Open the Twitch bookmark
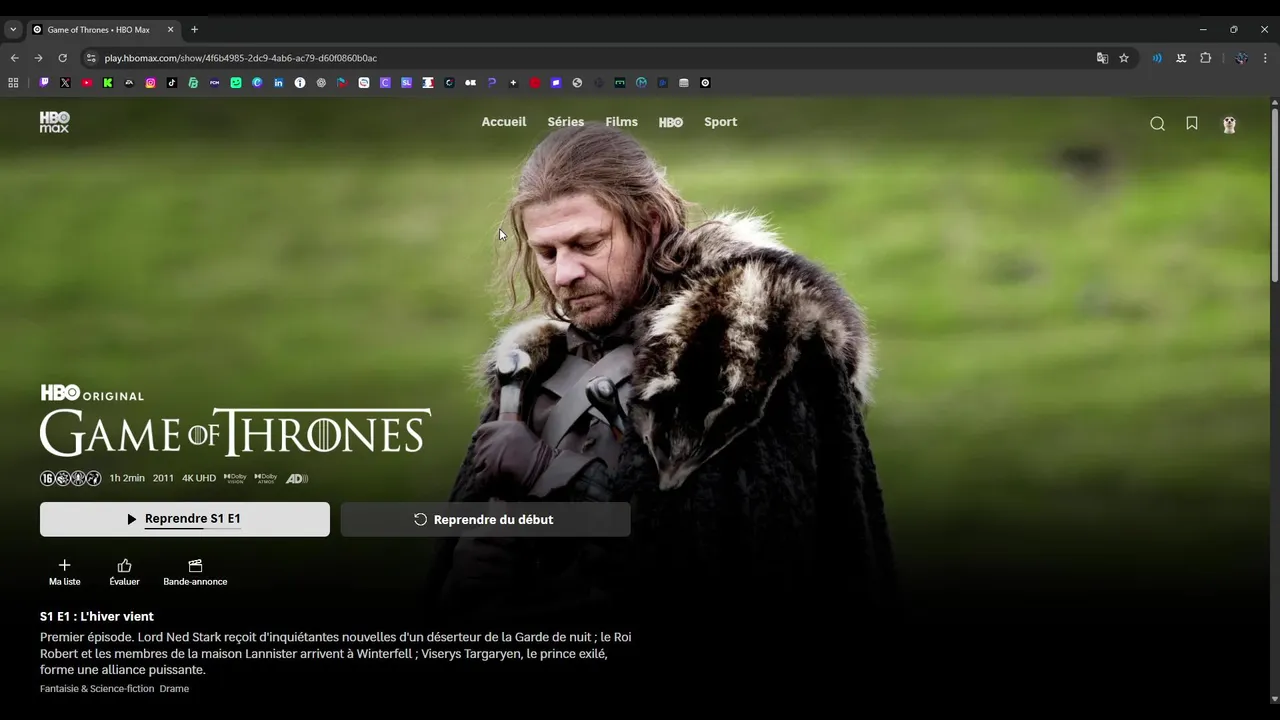The image size is (1280, 720). click(x=44, y=83)
